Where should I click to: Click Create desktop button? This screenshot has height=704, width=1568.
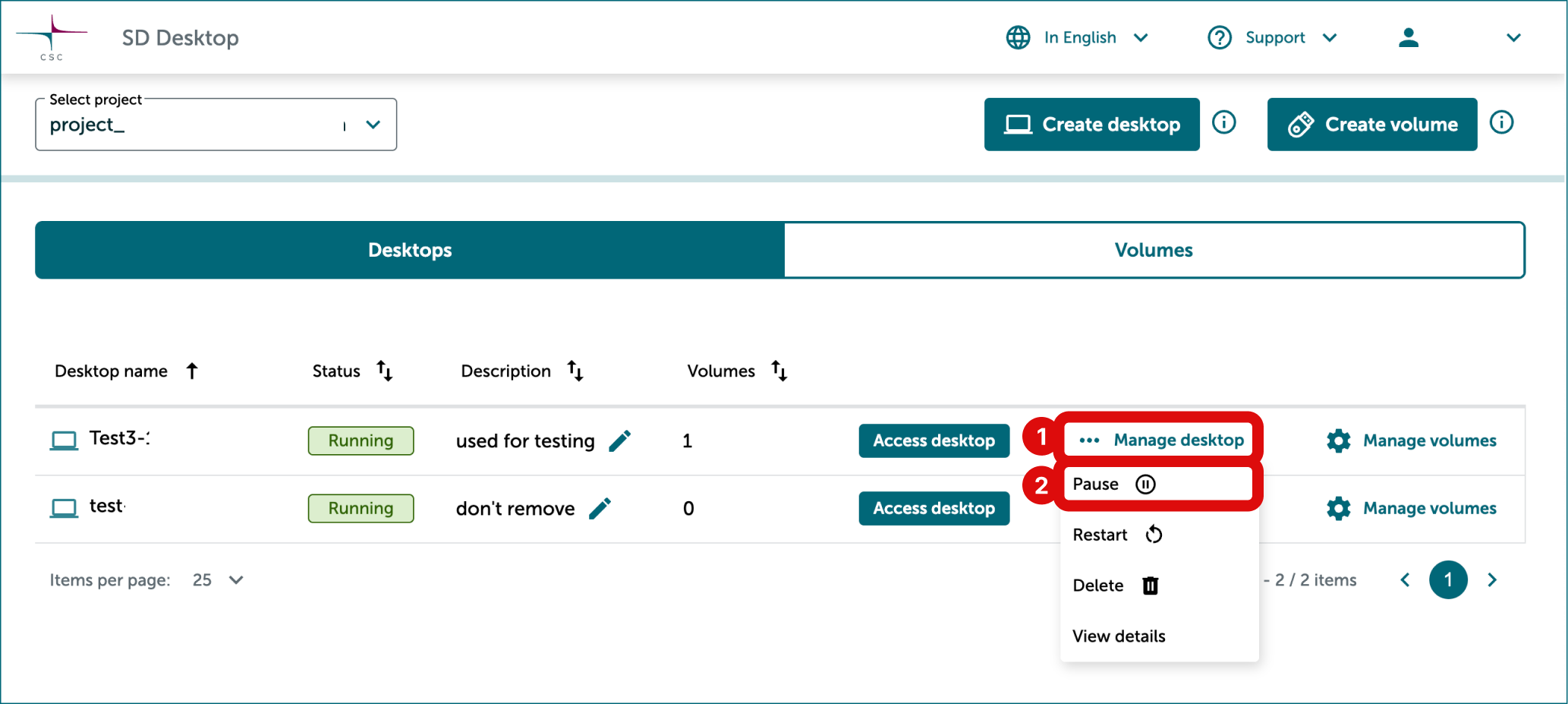[1091, 125]
